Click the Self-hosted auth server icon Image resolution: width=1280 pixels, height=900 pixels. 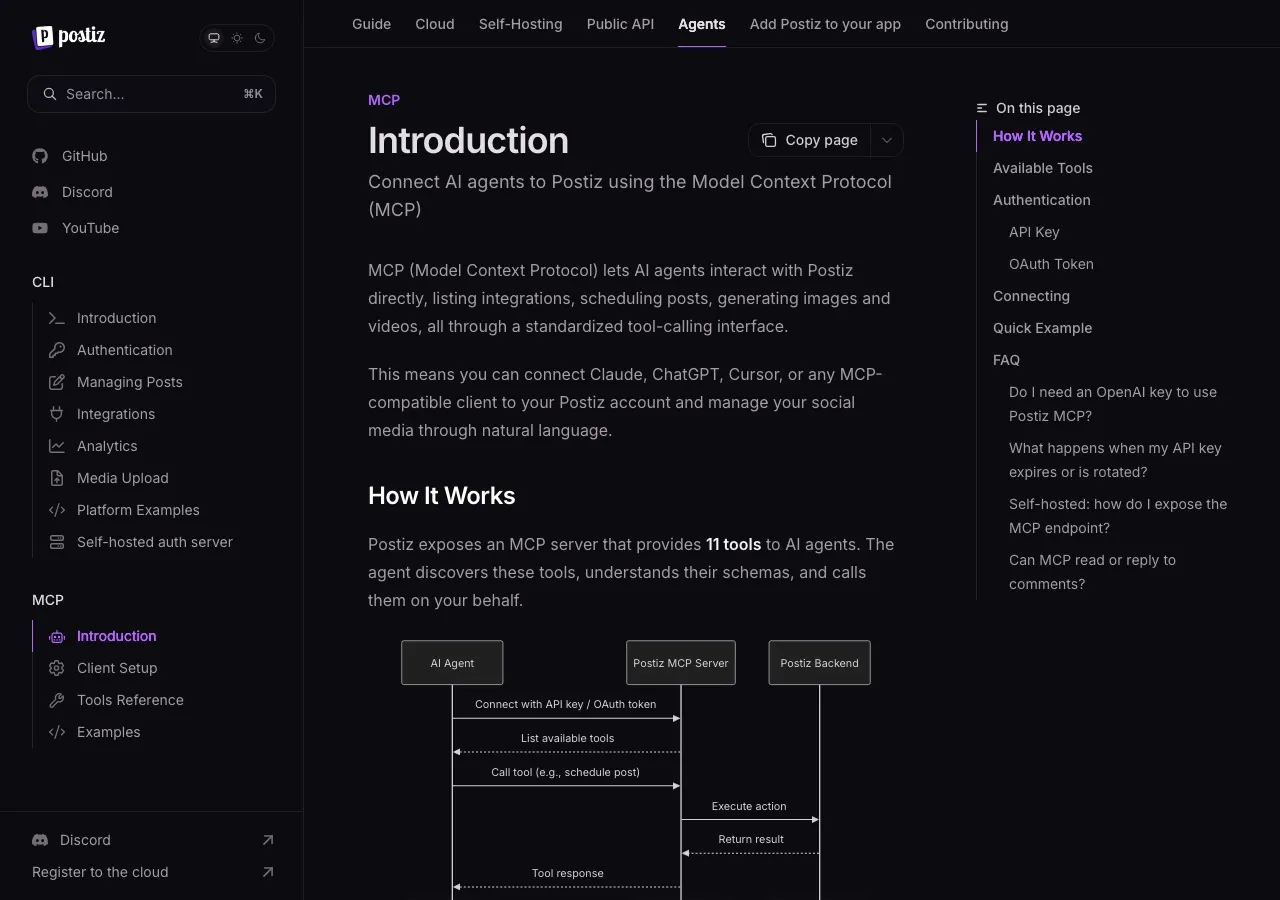(57, 542)
